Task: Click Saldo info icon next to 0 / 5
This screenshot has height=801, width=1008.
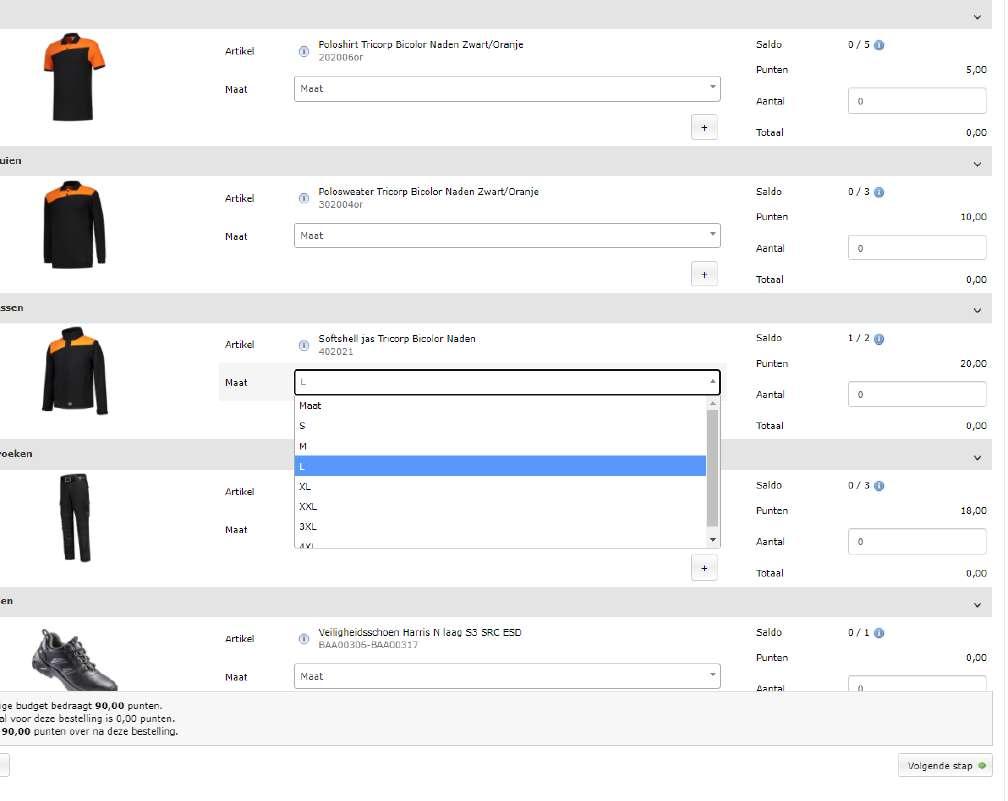Action: pos(879,45)
